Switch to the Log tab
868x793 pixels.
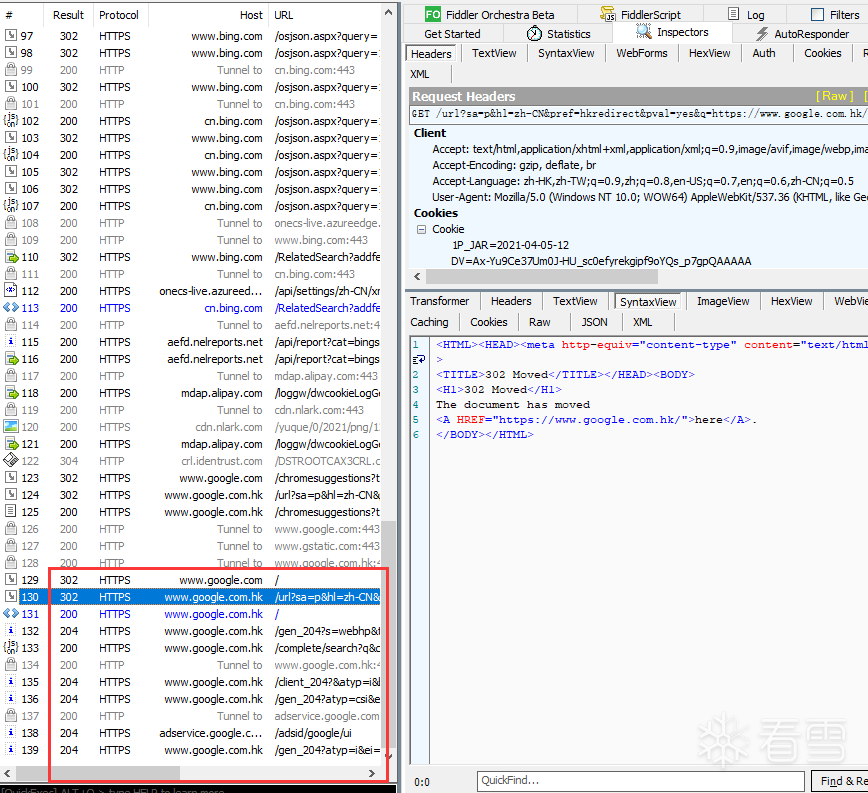point(746,15)
